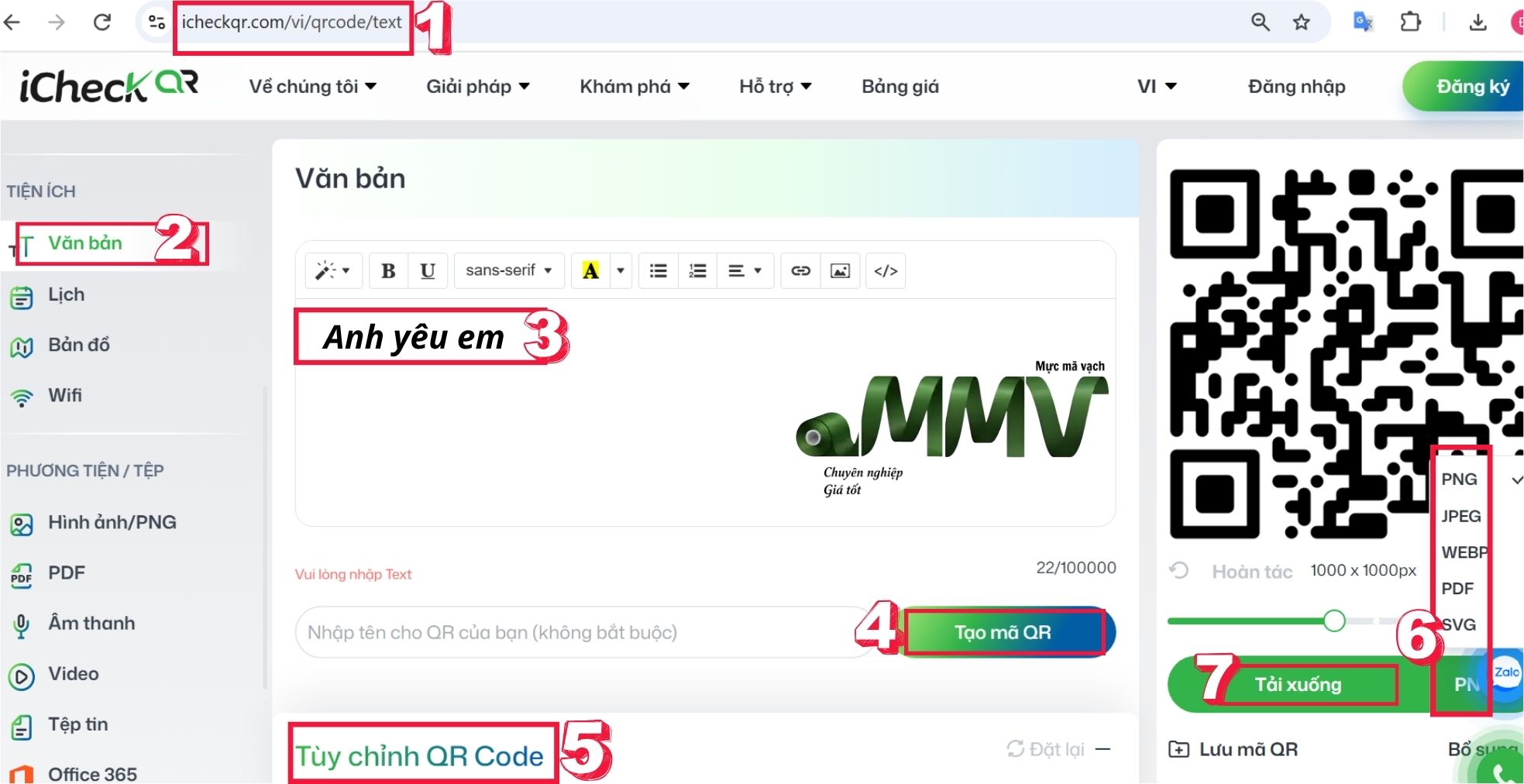Select Office 365 in the sidebar
Image resolution: width=1524 pixels, height=784 pixels.
91,773
